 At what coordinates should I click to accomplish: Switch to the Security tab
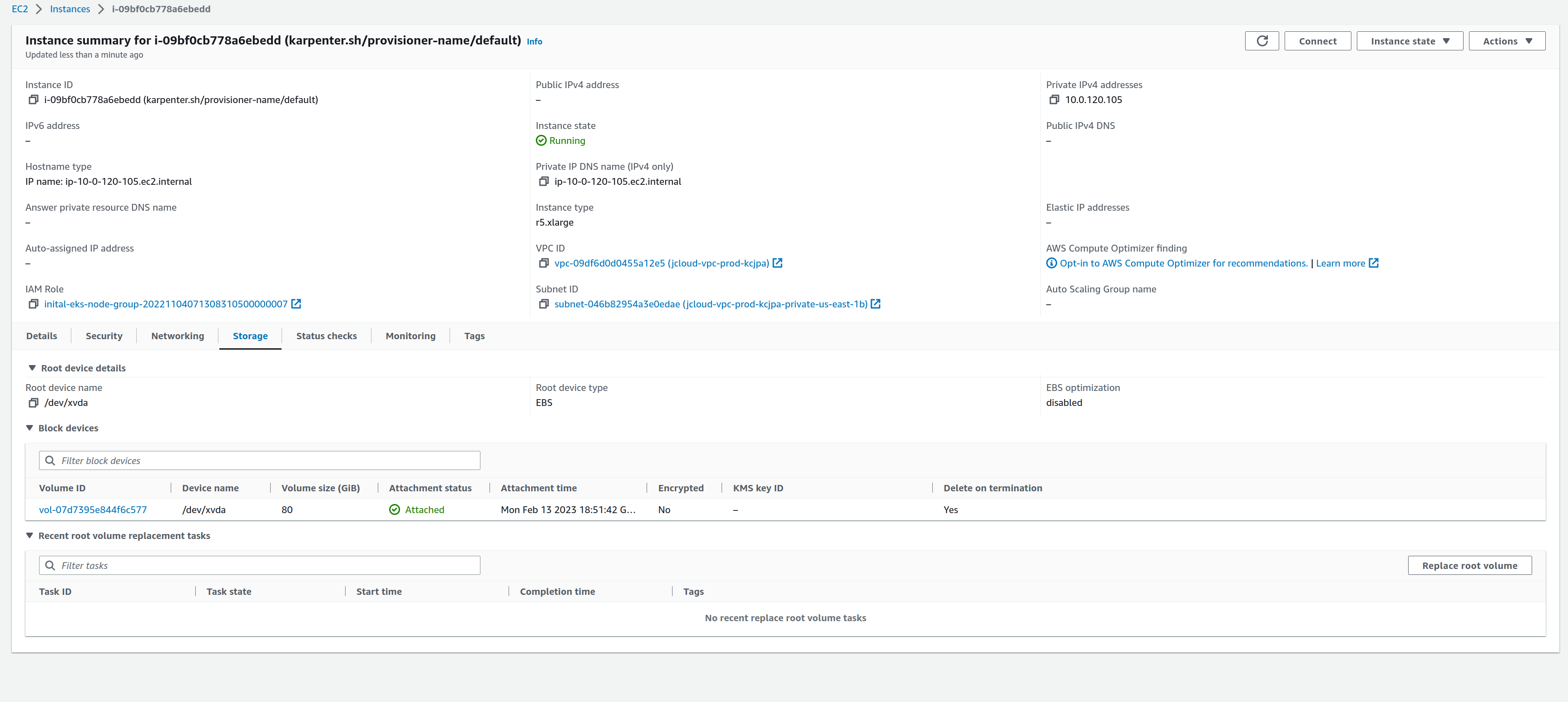pos(104,336)
